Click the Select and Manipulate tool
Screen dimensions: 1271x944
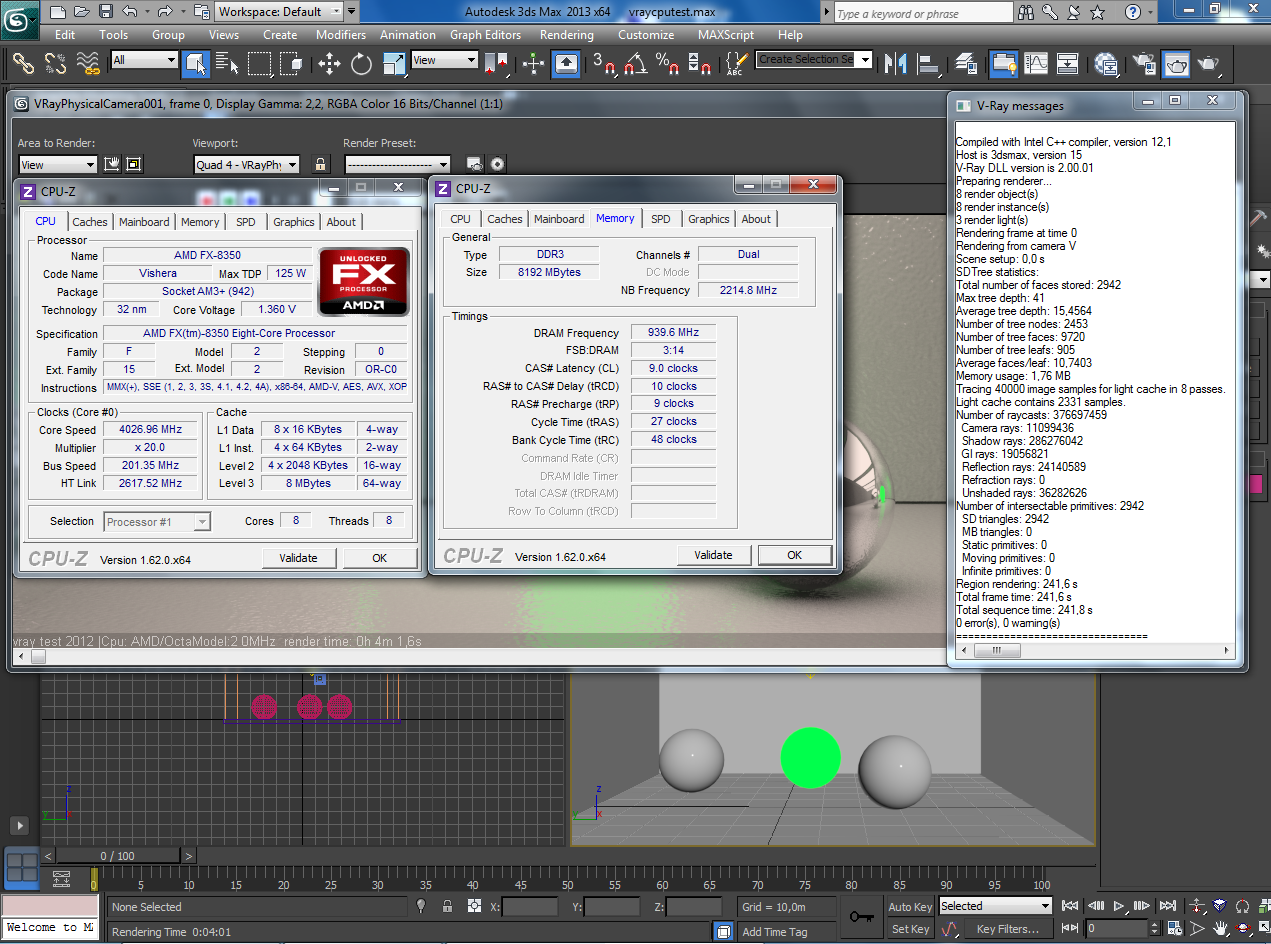pos(533,64)
